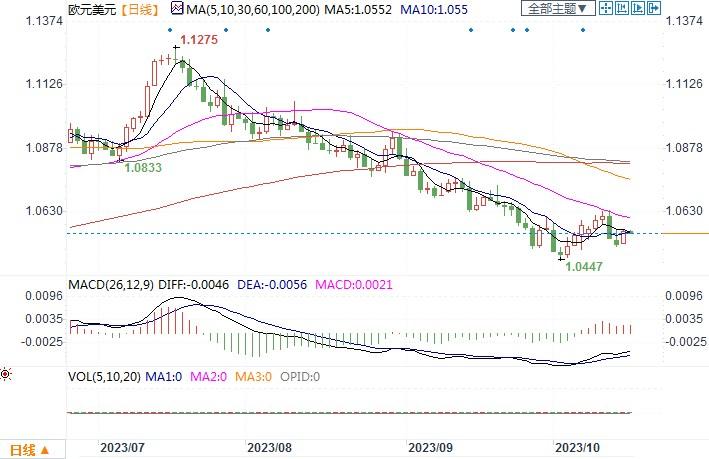Screen dimensions: 709x459
Task: Click the orange 日线 label in header
Action: (x=141, y=9)
